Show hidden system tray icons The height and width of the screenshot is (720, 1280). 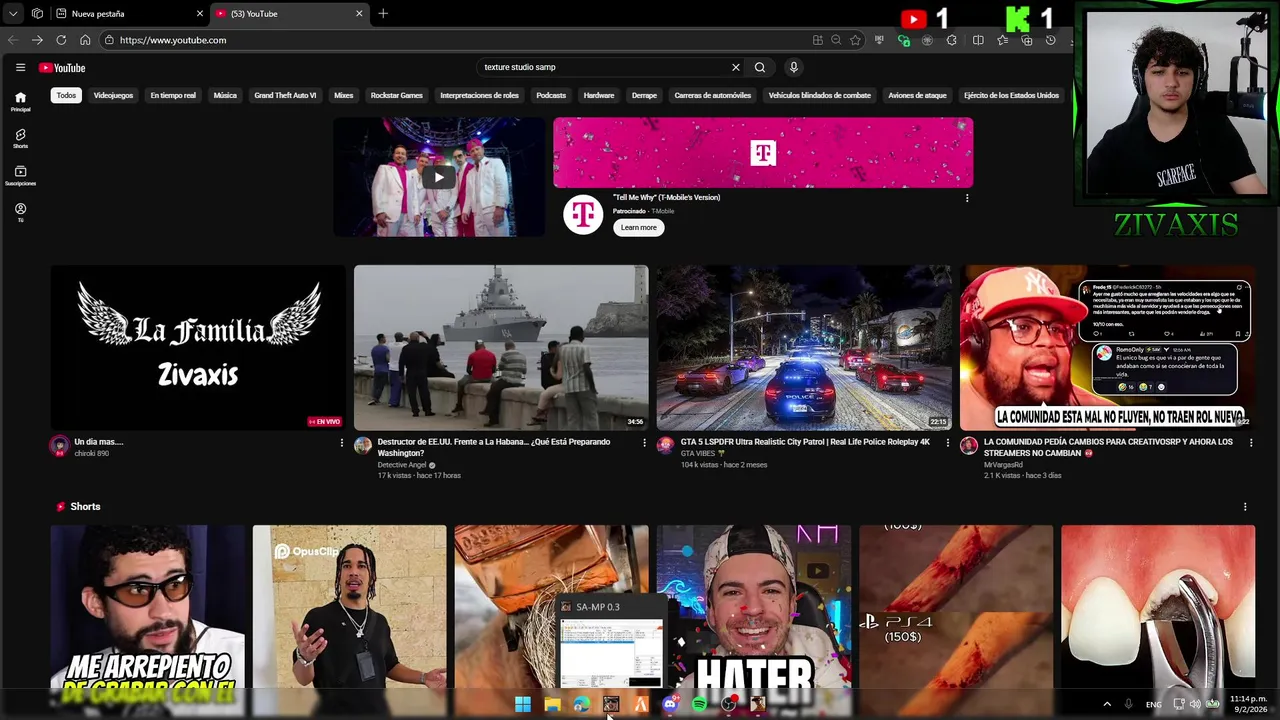(1107, 705)
